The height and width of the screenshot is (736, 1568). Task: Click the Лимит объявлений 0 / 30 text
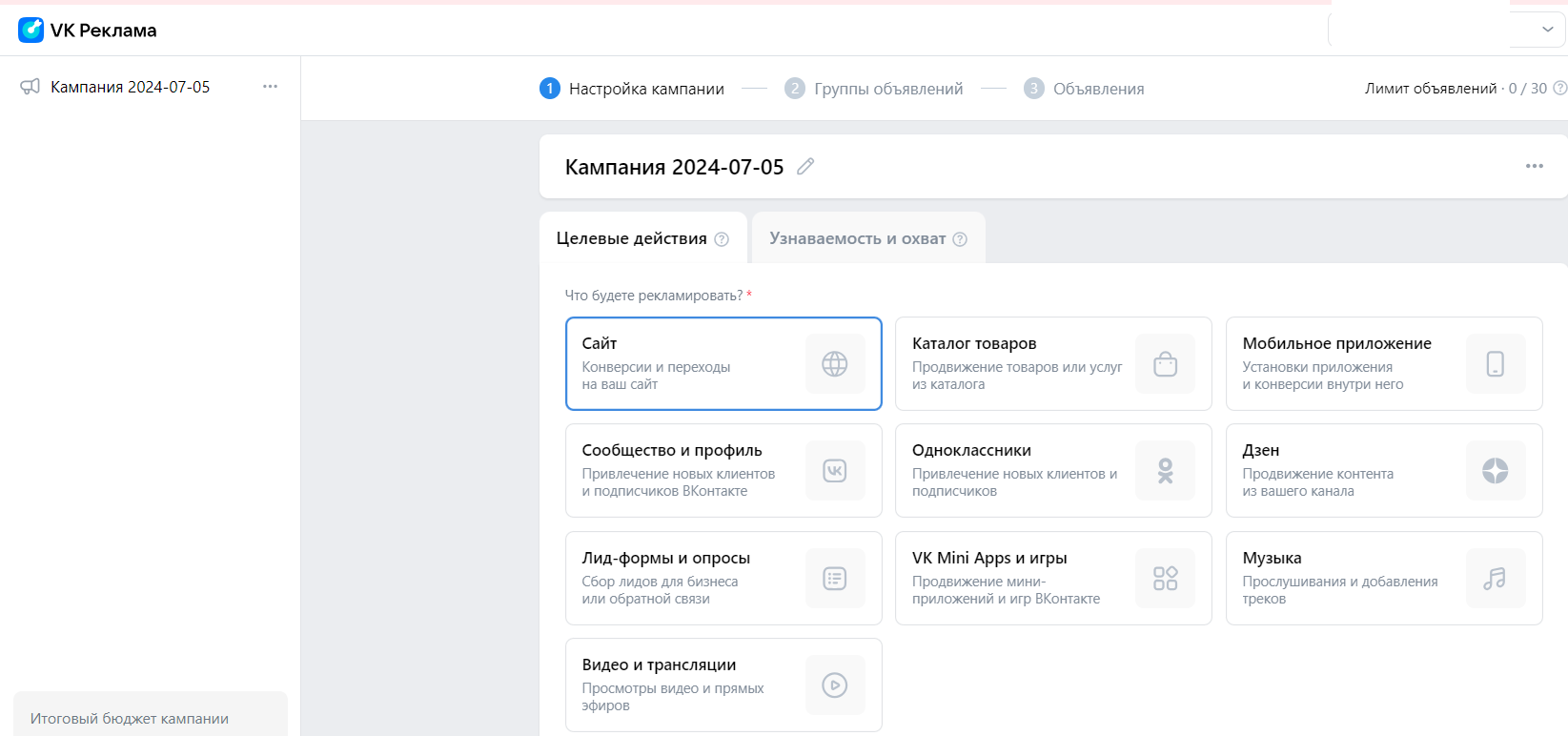pos(1456,89)
